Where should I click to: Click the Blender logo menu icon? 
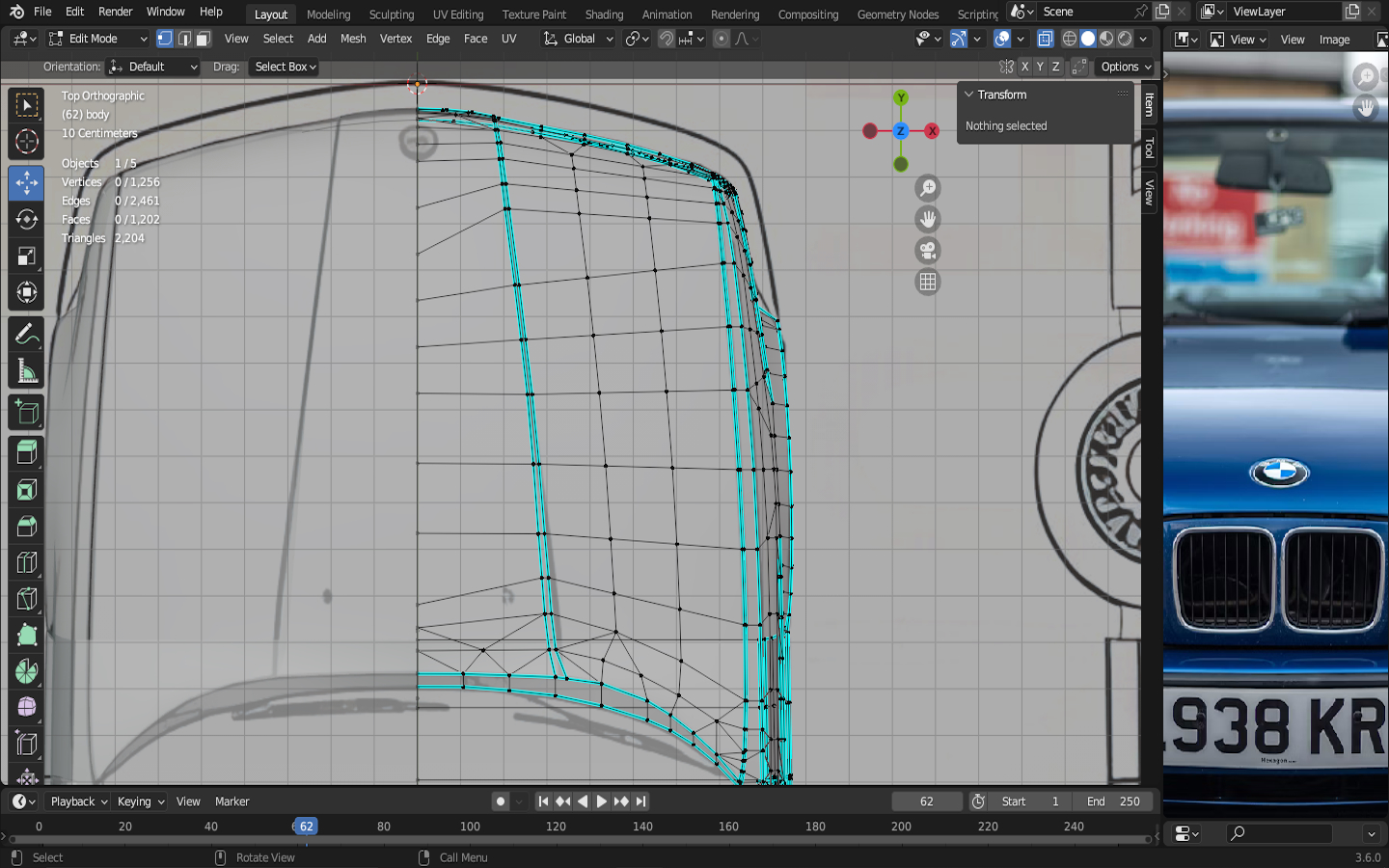[x=16, y=12]
